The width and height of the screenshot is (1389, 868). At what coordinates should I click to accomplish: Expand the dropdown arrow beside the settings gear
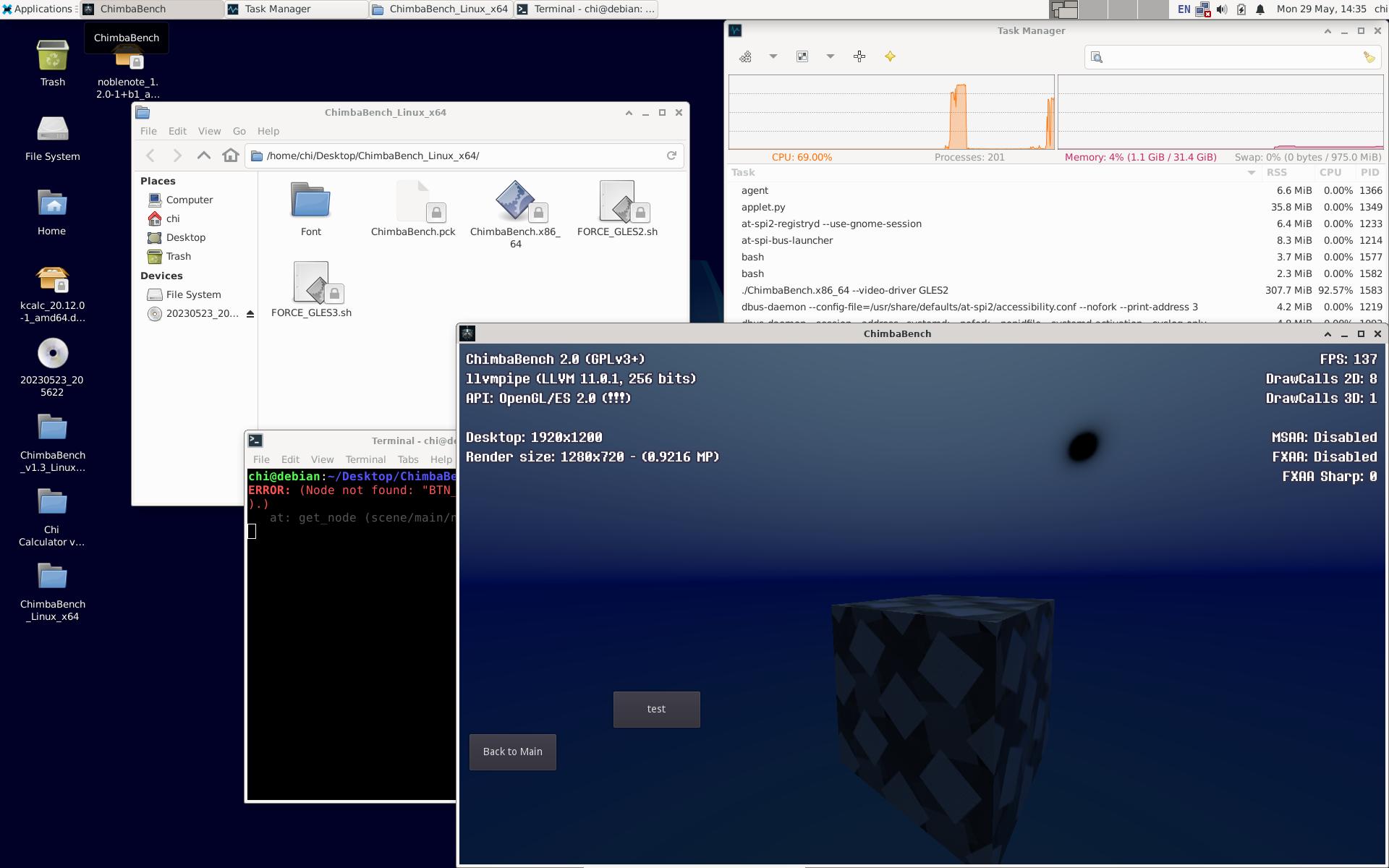(x=773, y=56)
